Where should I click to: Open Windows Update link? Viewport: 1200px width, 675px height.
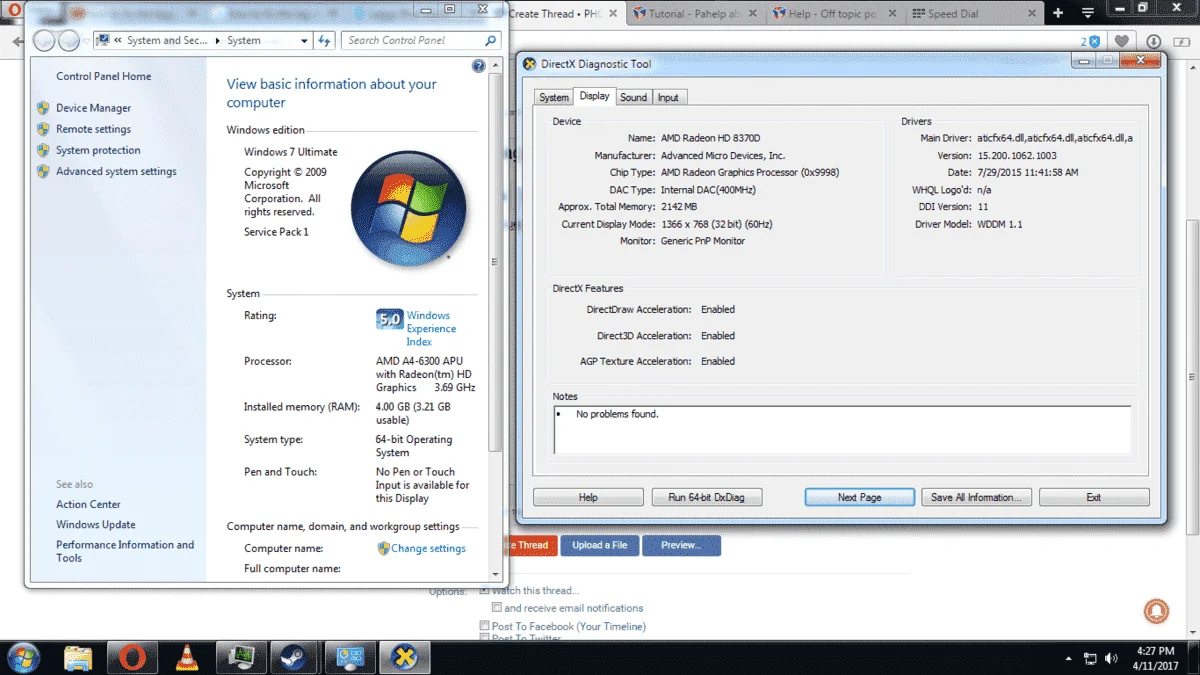tap(96, 524)
